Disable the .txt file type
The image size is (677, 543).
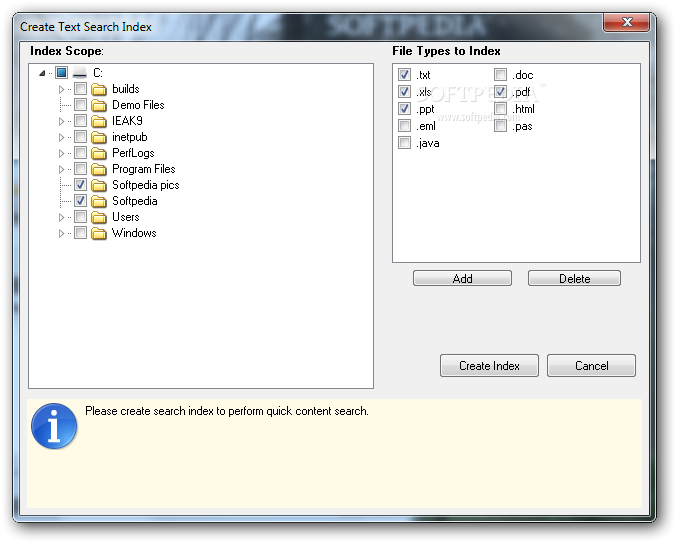404,74
